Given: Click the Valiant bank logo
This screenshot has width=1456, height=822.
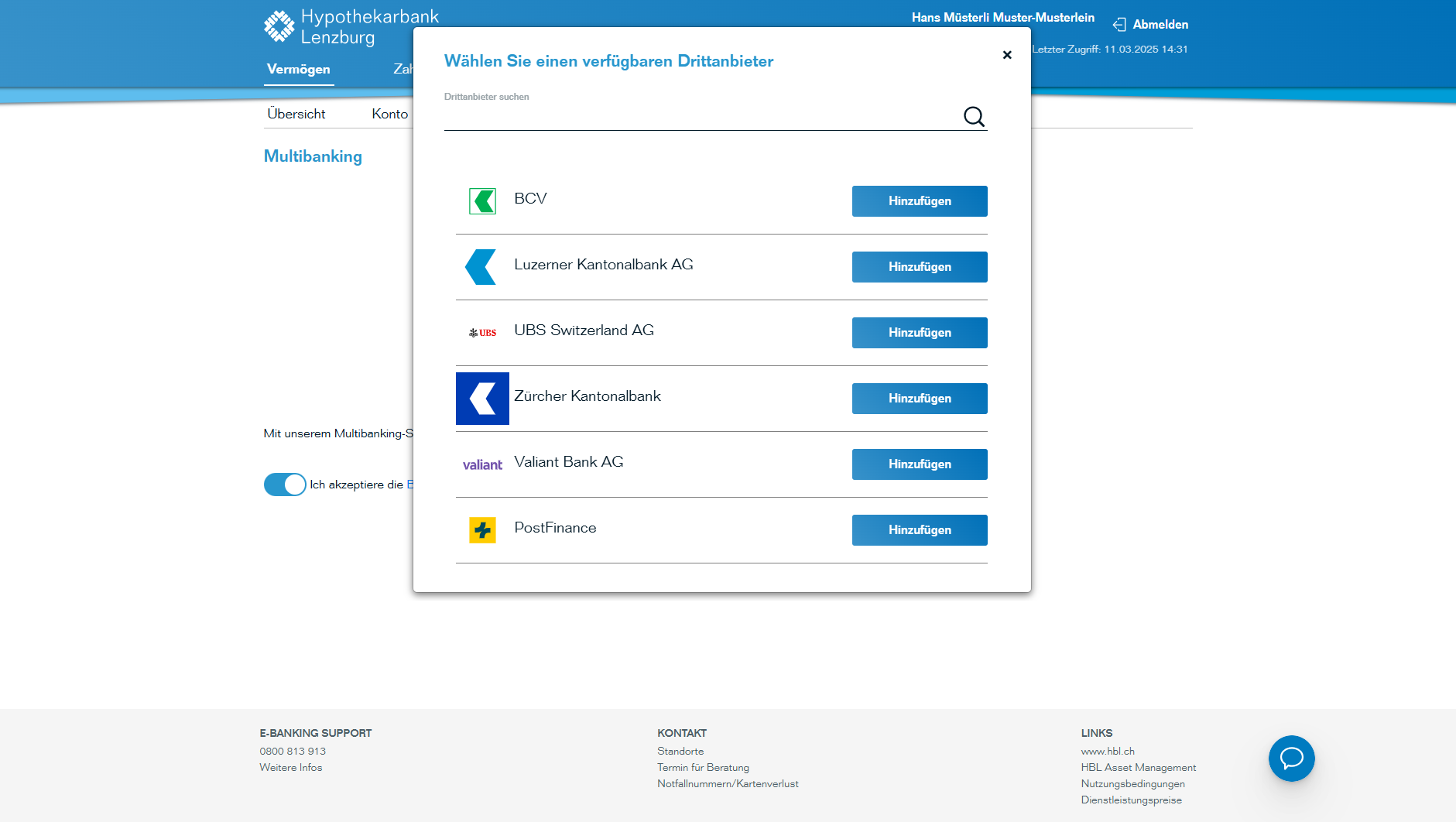Looking at the screenshot, I should 482,464.
